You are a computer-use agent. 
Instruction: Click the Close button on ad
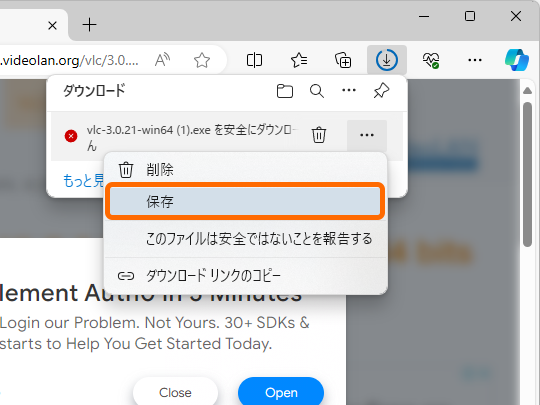(x=175, y=392)
